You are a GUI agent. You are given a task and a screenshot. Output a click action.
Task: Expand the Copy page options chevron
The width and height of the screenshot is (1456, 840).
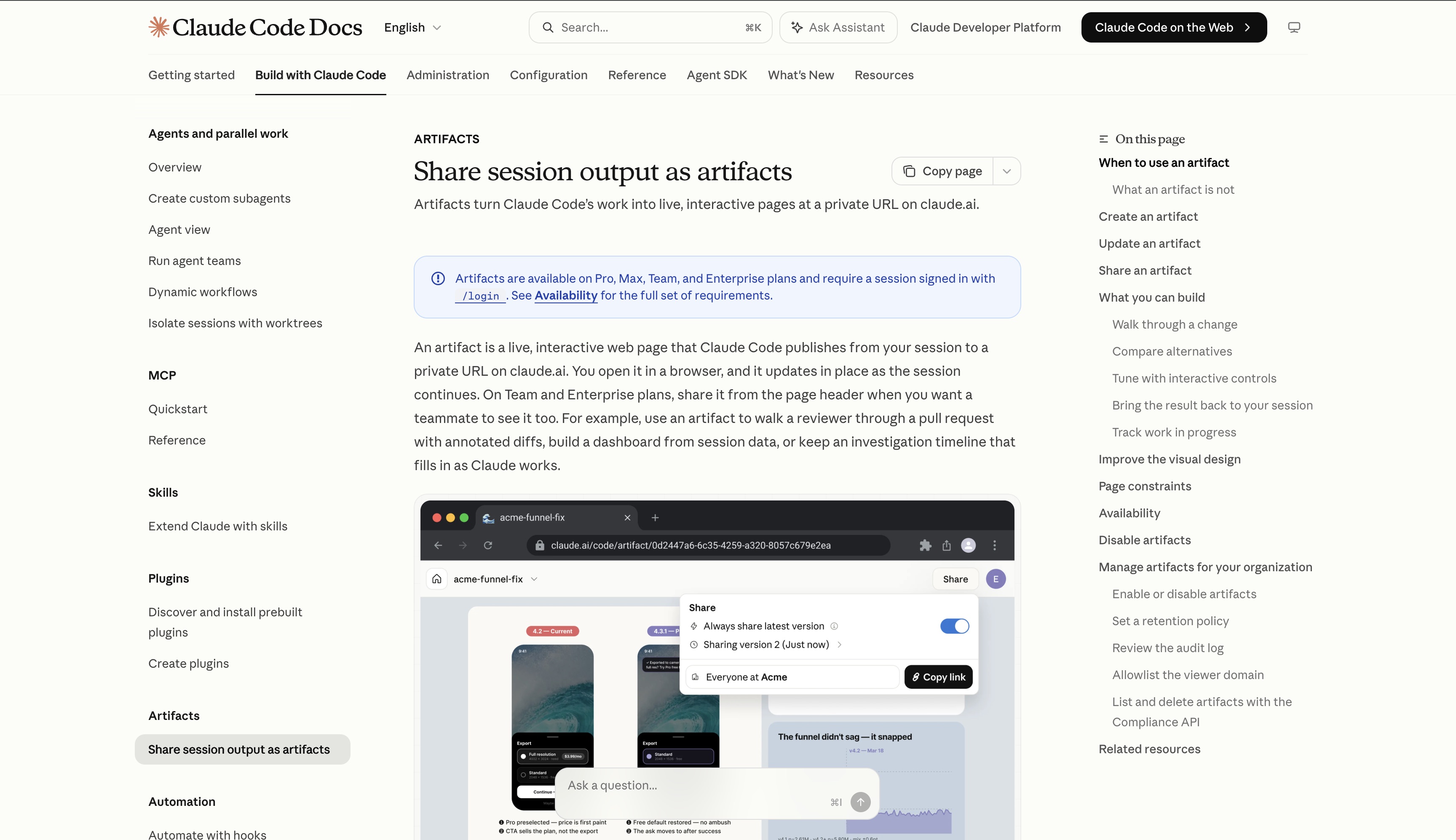1006,171
